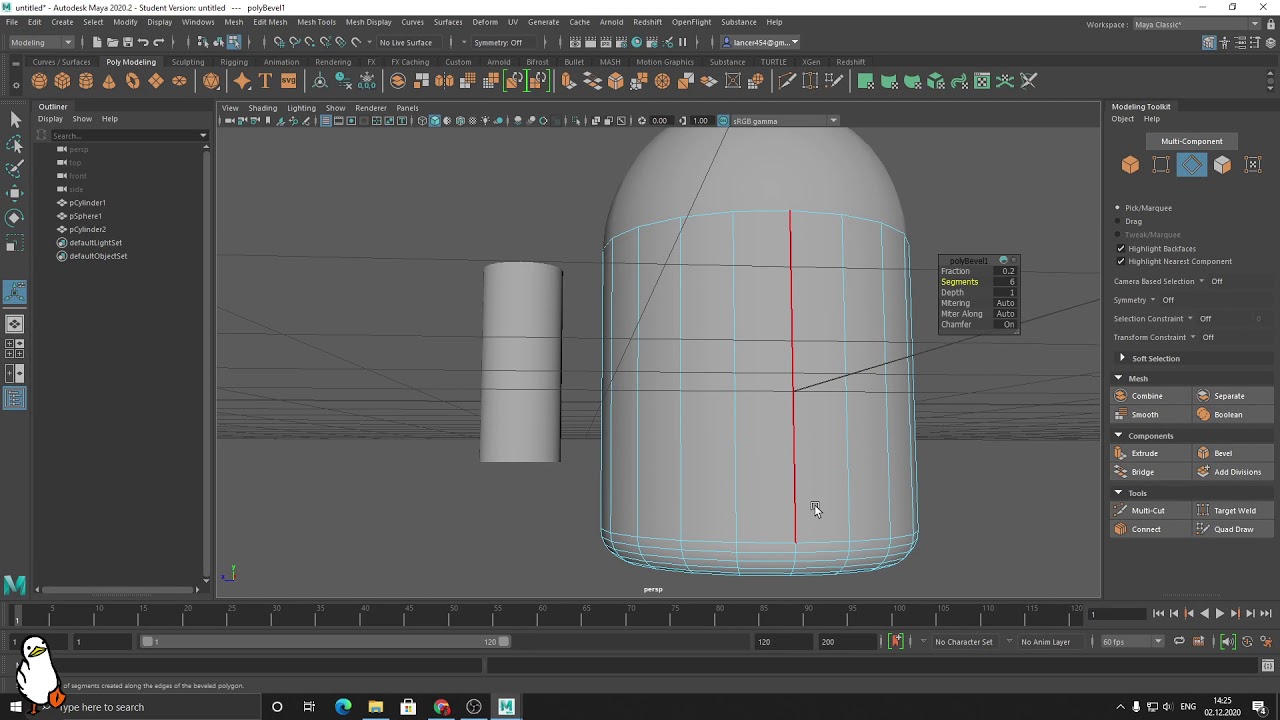Click the Open scene folder icon
This screenshot has height=720, width=1280.
click(x=112, y=42)
